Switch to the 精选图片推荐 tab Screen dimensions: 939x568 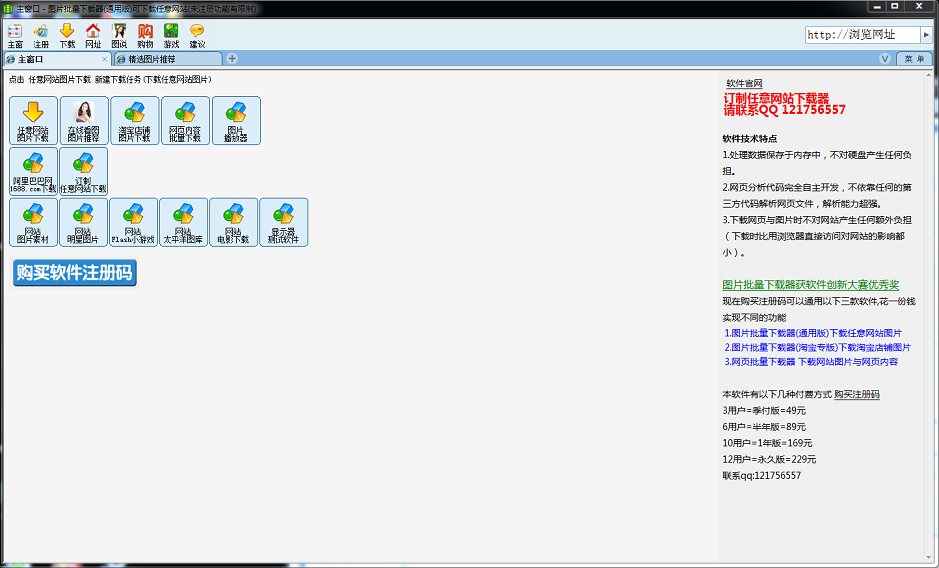click(168, 59)
